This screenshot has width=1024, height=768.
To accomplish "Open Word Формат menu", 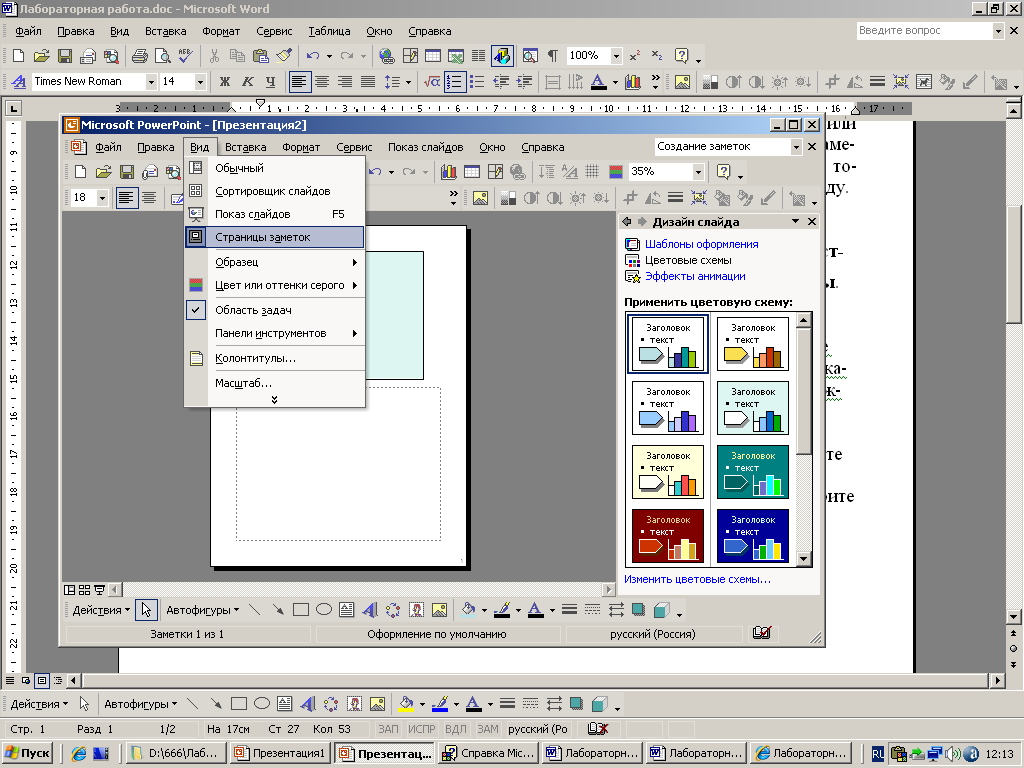I will pos(221,31).
